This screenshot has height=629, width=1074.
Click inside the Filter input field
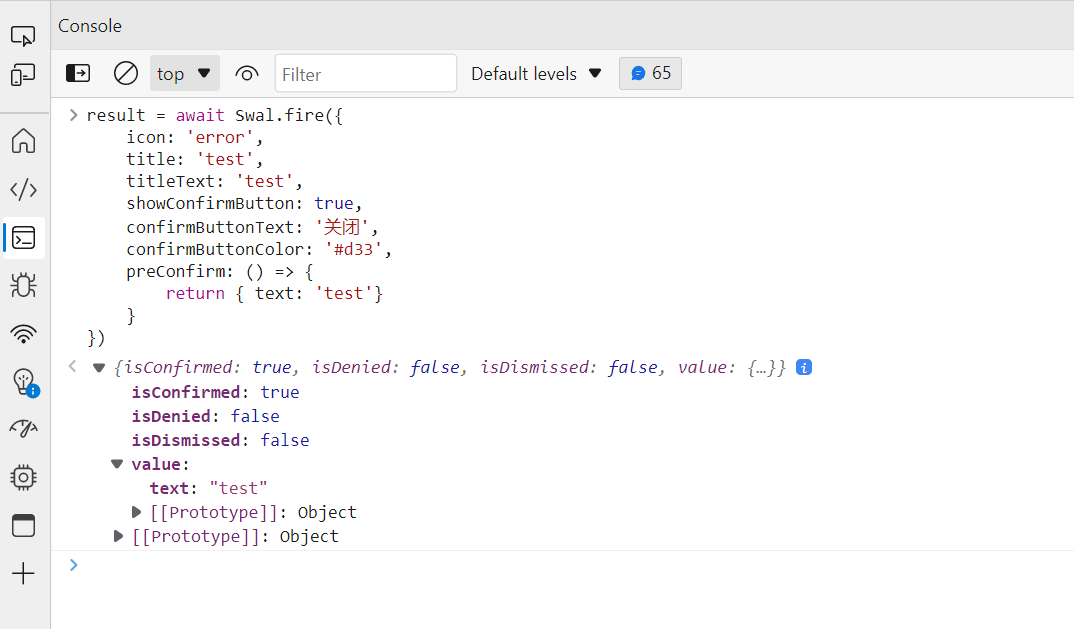pos(365,73)
